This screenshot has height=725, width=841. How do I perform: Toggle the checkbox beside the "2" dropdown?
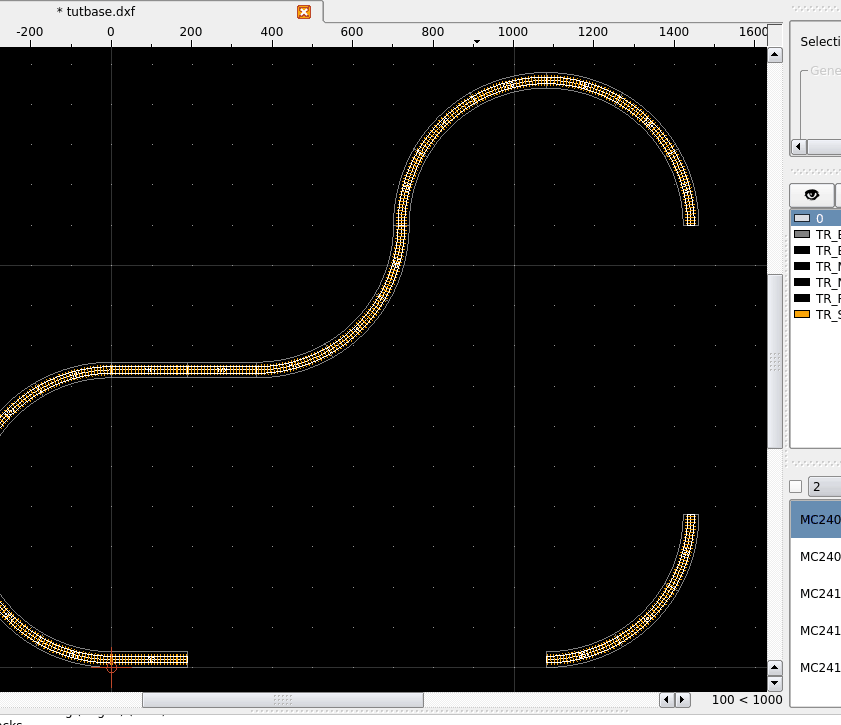[796, 487]
